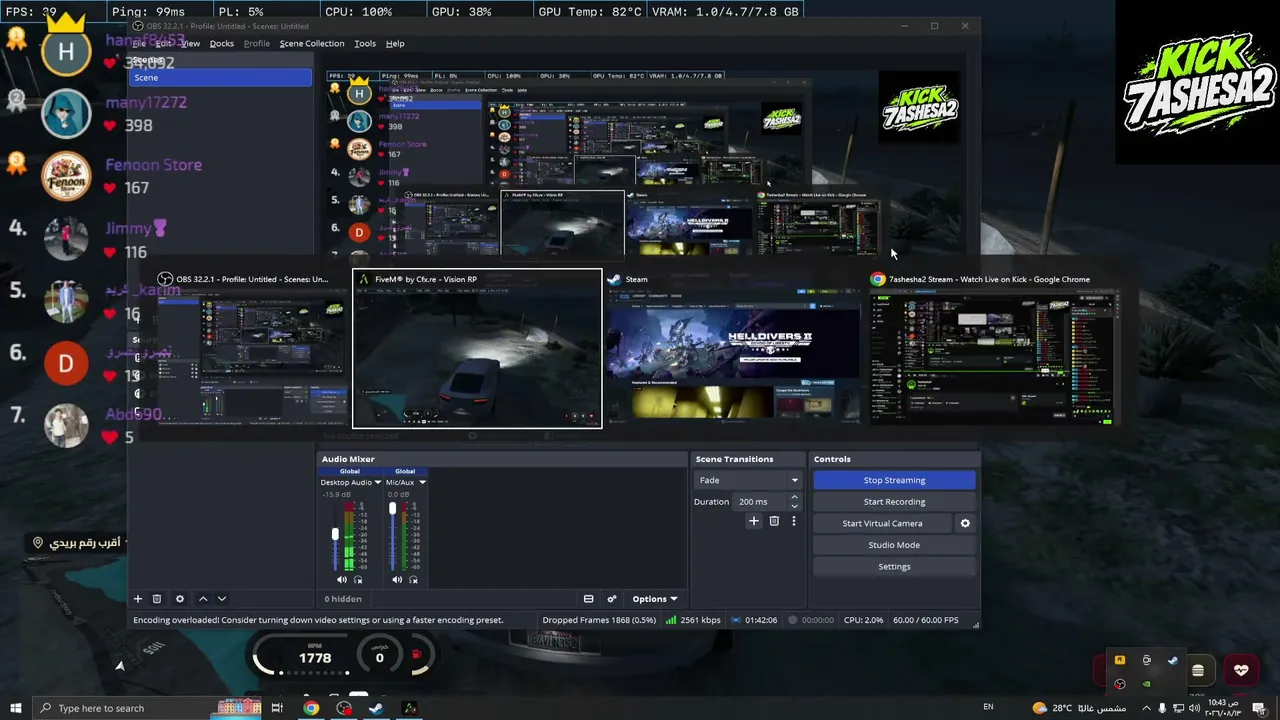
Task: Click the Start Virtual Camera button
Action: (x=882, y=523)
